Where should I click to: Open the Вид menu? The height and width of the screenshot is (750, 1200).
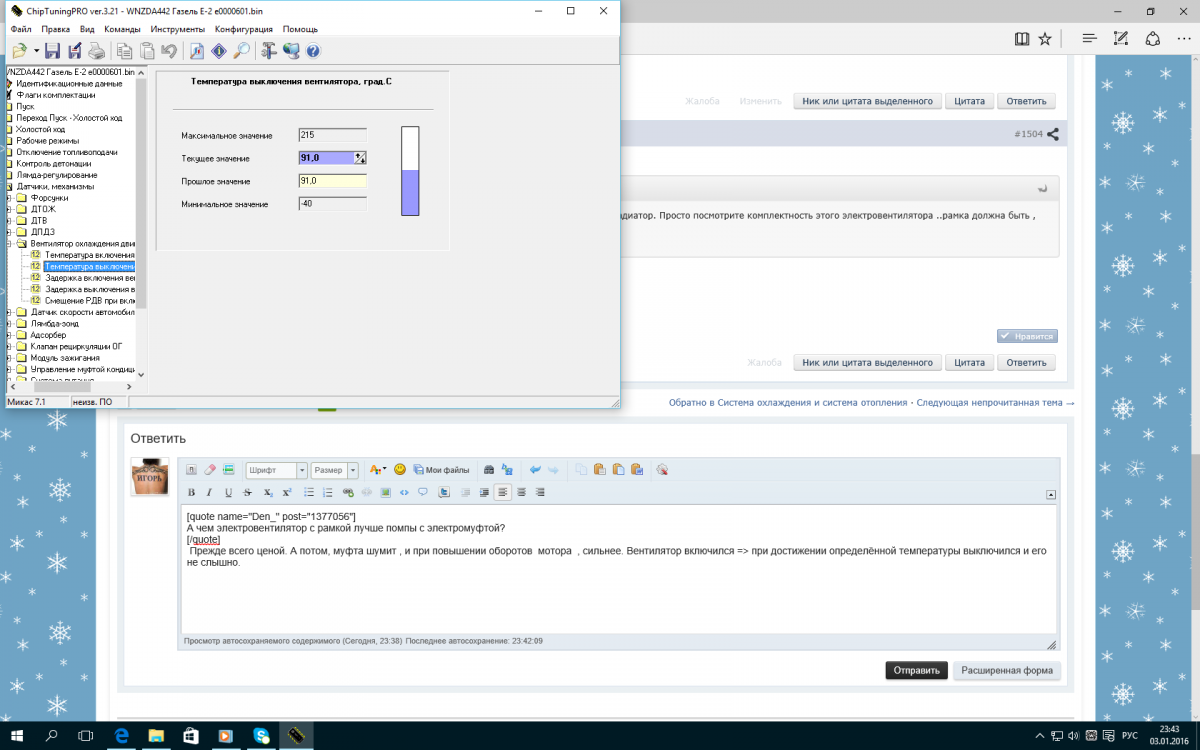(87, 29)
